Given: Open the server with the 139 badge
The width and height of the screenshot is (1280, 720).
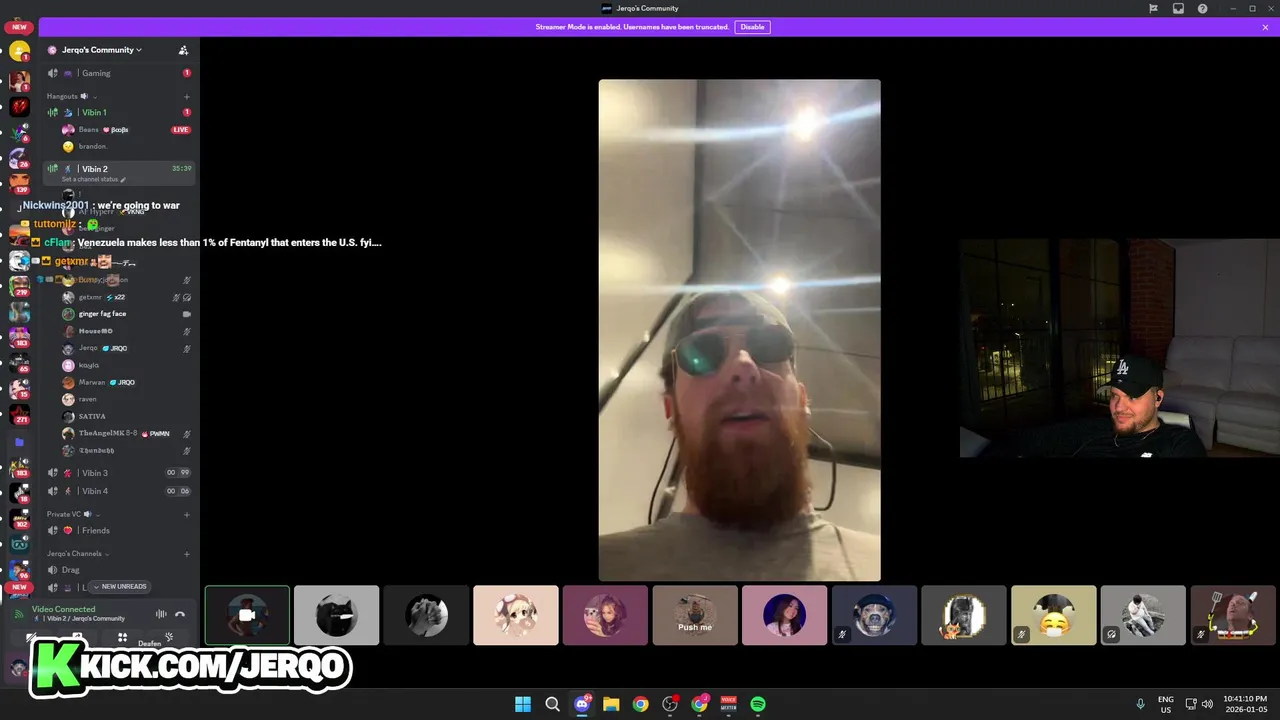Looking at the screenshot, I should 19,182.
